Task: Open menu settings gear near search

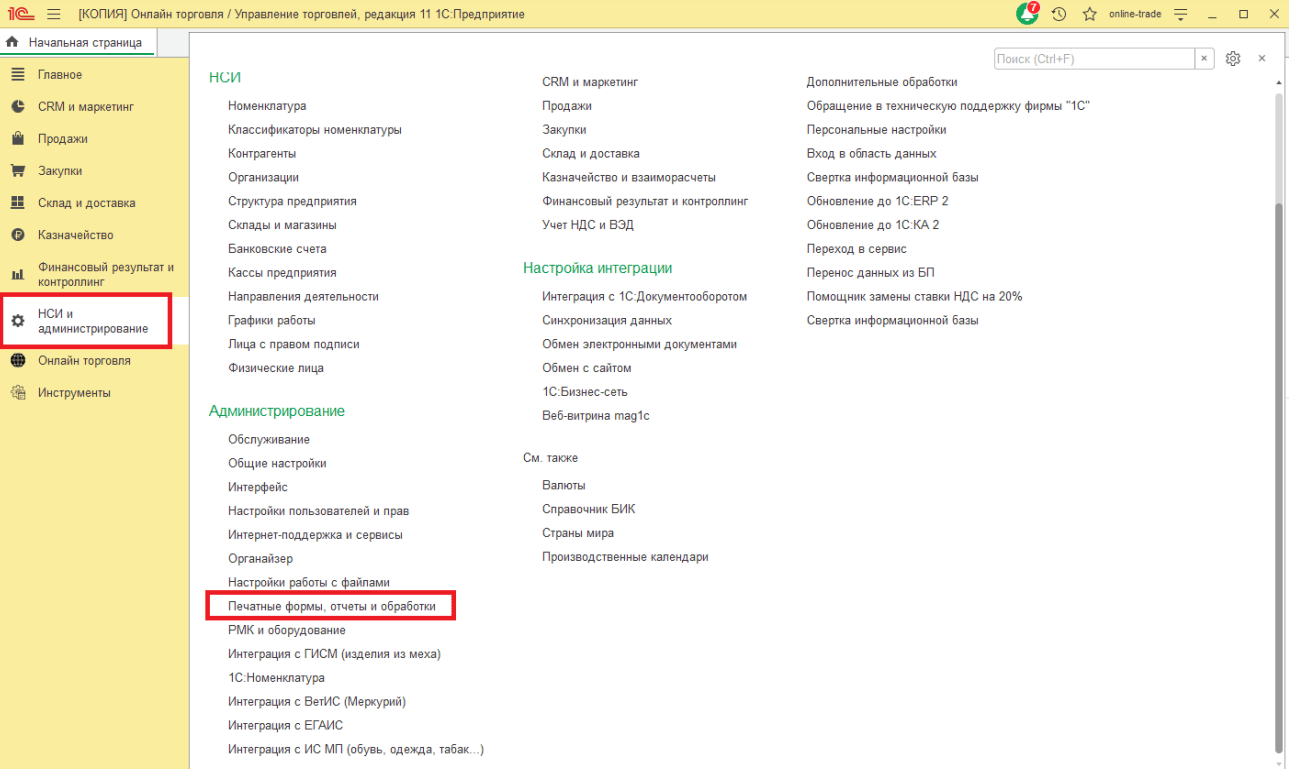Action: [1233, 59]
